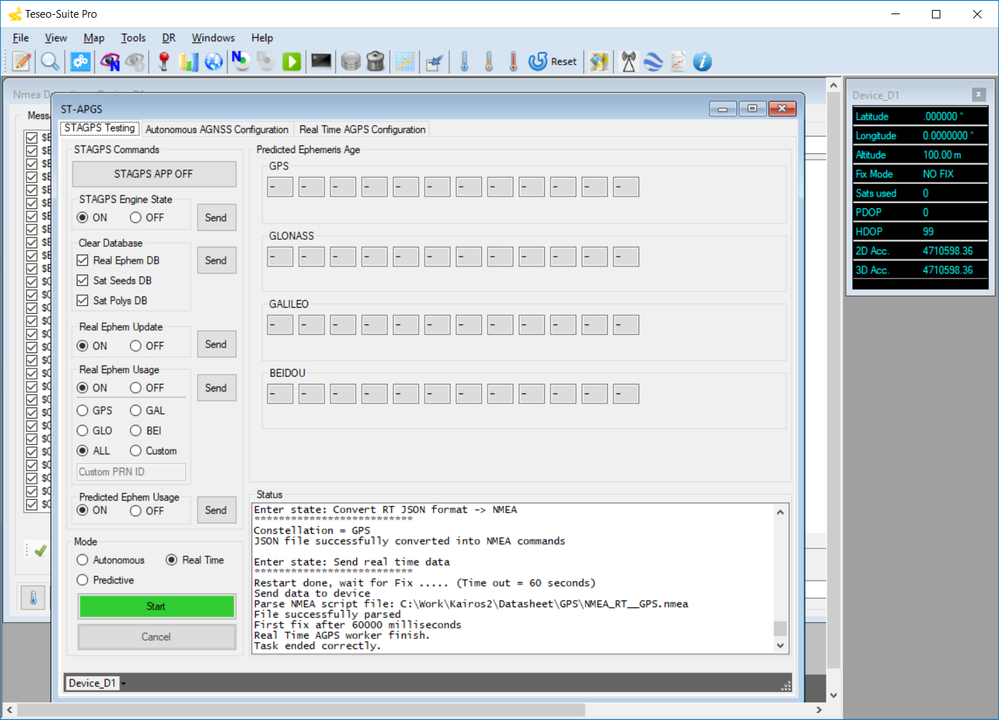Image resolution: width=999 pixels, height=720 pixels.
Task: Set Predicted Ephem Usage to OFF
Action: (147, 511)
